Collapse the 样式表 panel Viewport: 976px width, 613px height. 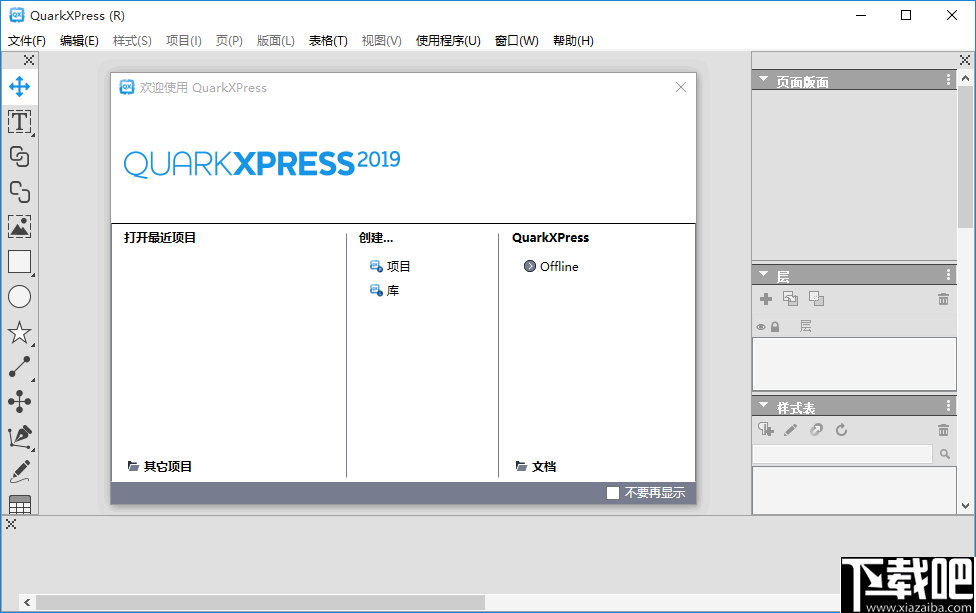coord(764,405)
